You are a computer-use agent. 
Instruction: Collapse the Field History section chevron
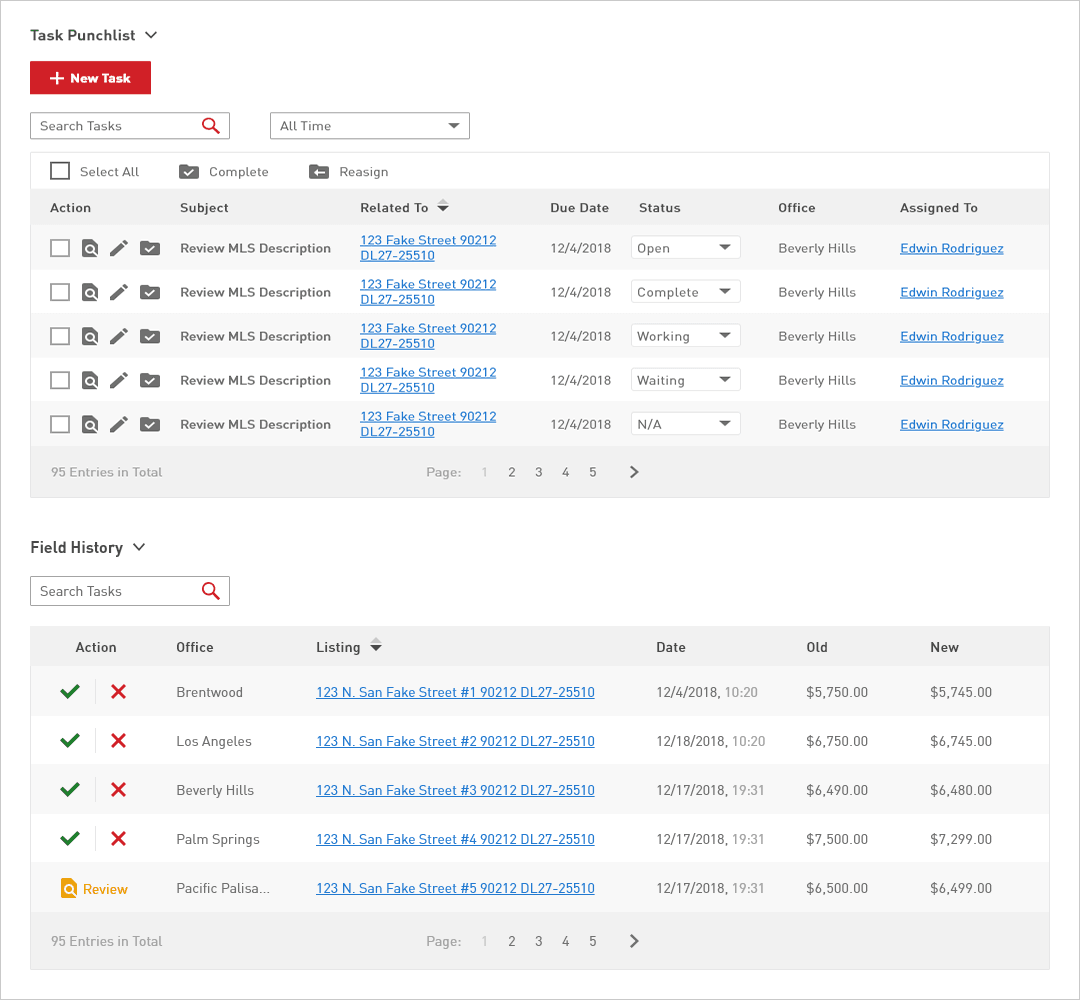pos(139,548)
